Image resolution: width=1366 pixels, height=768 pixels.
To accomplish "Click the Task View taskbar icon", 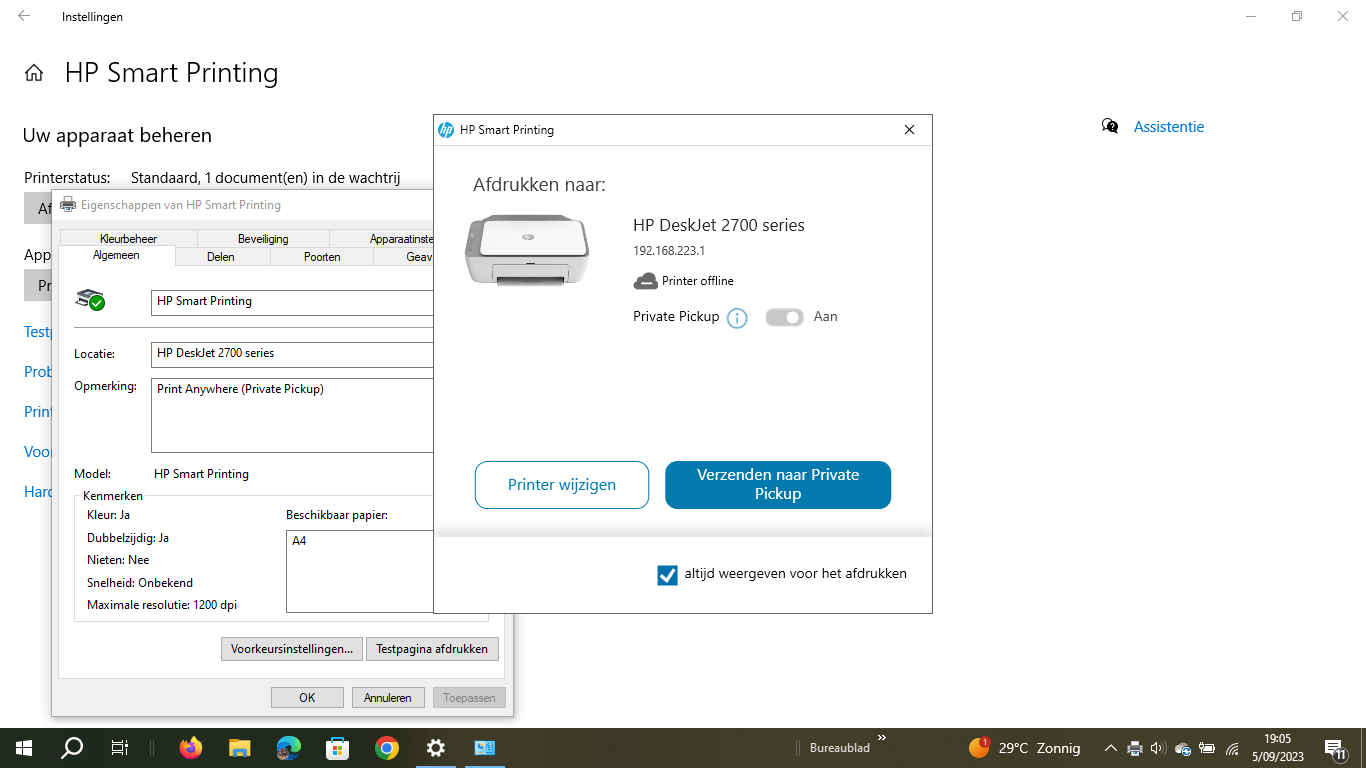I will [119, 748].
